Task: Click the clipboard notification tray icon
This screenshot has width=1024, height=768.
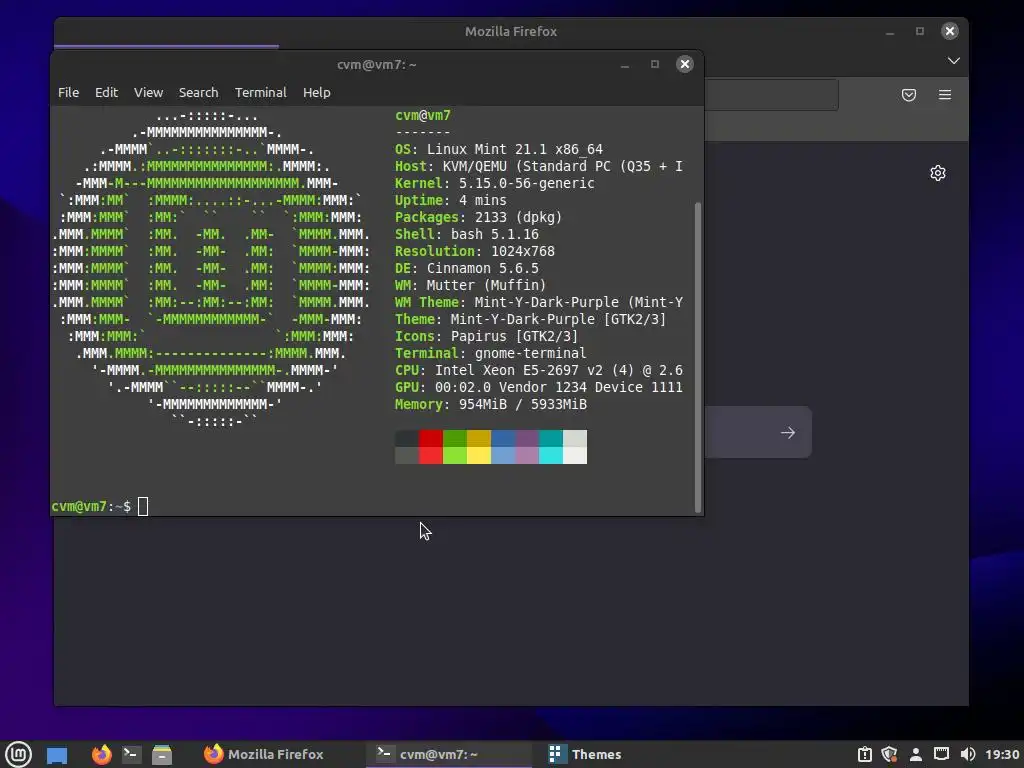Action: [865, 754]
